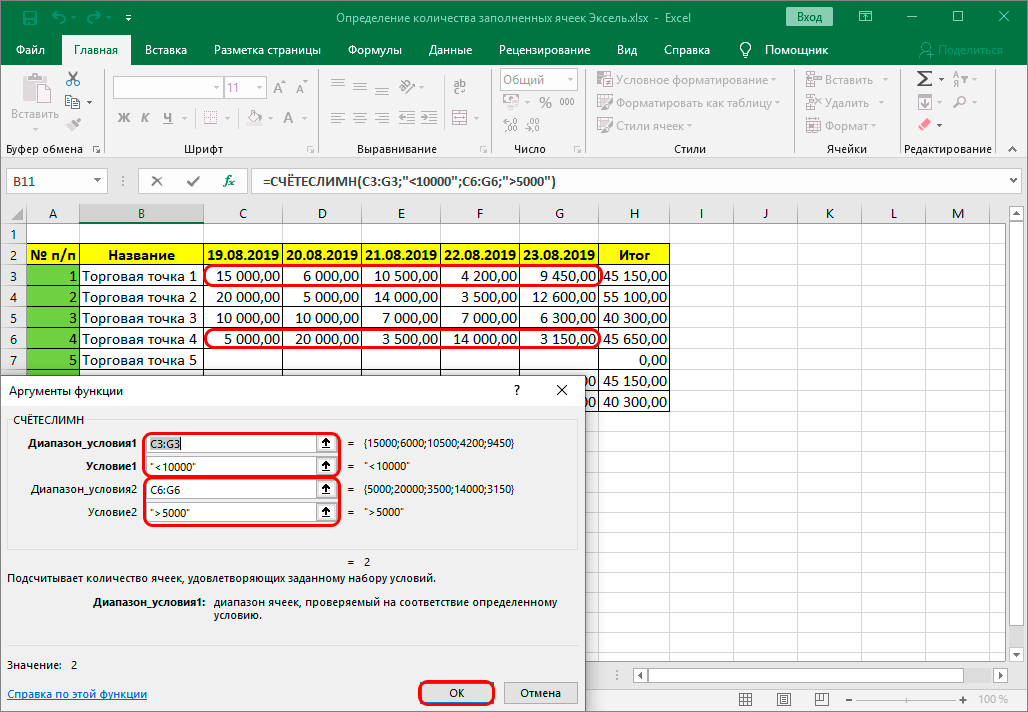Switch to the Формулы tab
Viewport: 1028px width, 712px height.
click(374, 50)
